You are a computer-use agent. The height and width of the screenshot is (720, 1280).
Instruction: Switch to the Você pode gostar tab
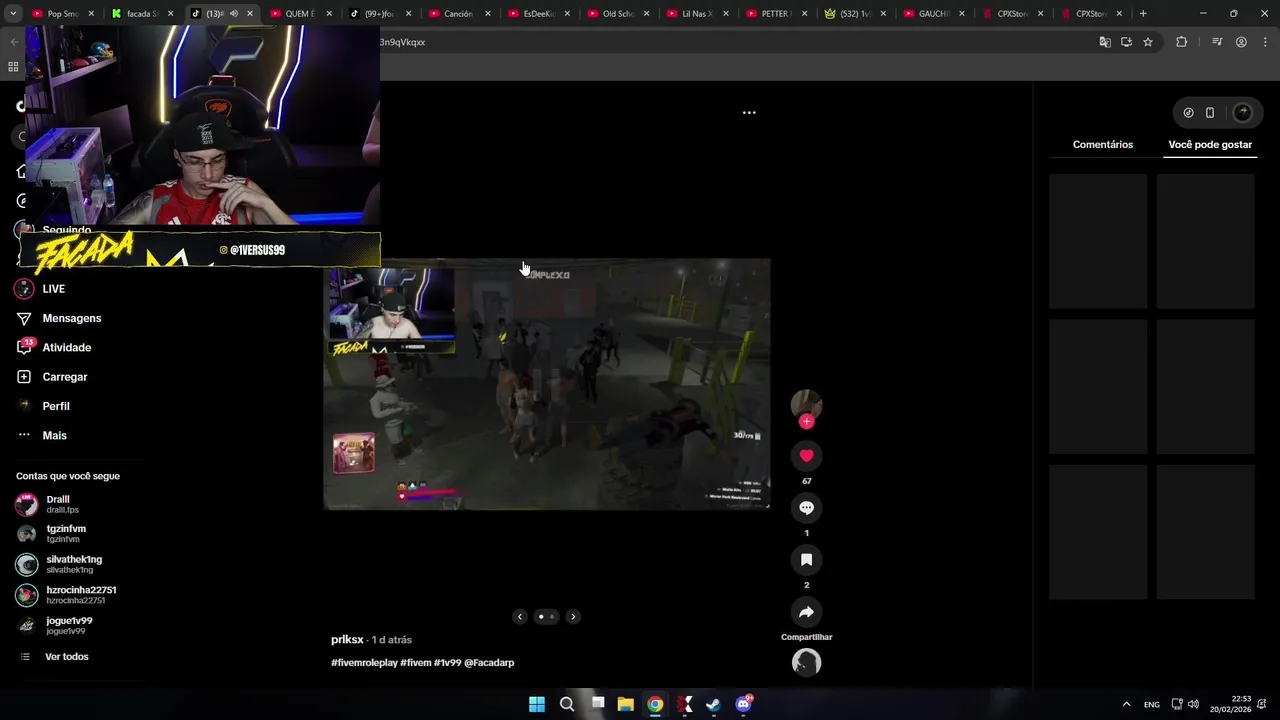click(1210, 145)
